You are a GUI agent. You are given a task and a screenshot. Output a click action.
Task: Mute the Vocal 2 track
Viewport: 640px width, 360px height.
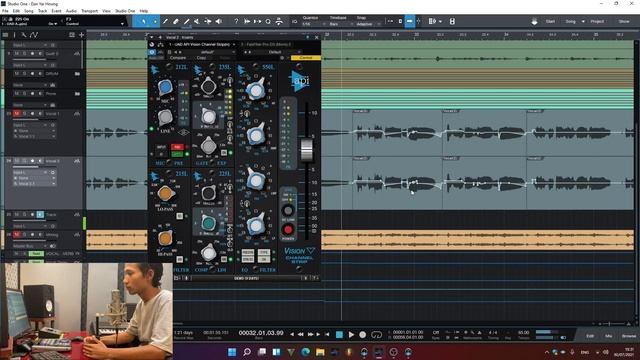point(17,161)
